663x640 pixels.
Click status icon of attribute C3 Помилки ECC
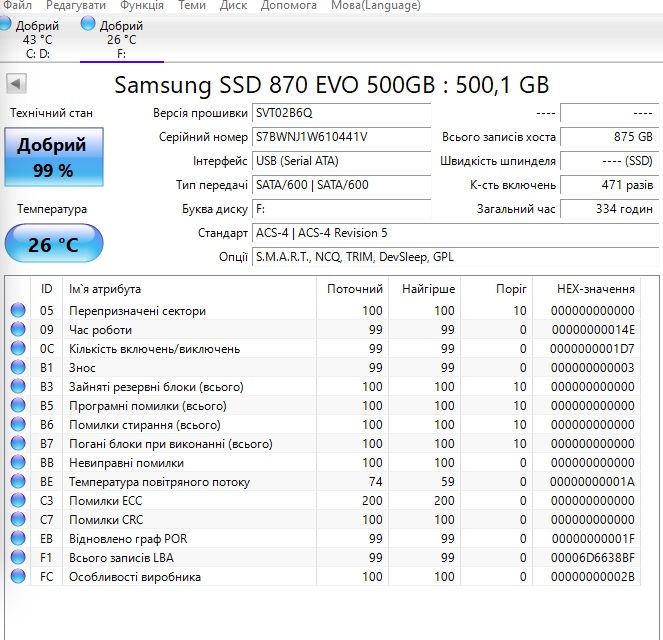click(x=18, y=501)
